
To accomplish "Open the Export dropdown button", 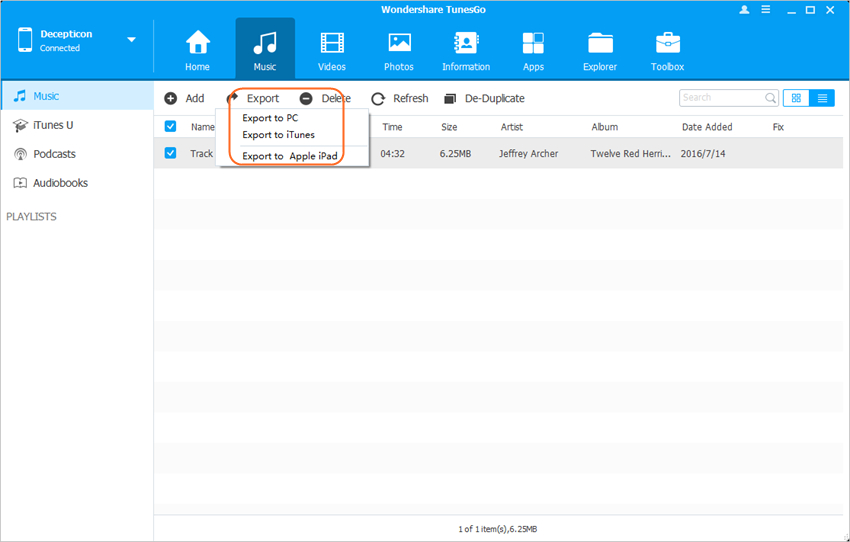I will pyautogui.click(x=254, y=98).
